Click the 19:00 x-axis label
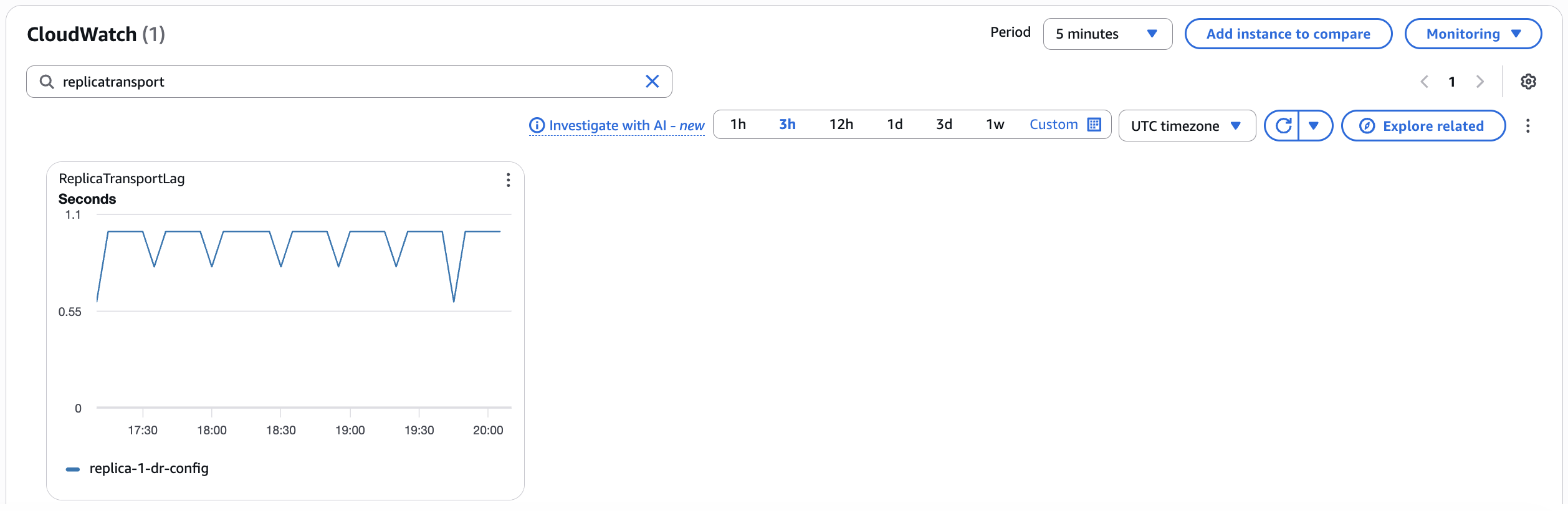Screen dimensions: 1568x511 tap(350, 431)
